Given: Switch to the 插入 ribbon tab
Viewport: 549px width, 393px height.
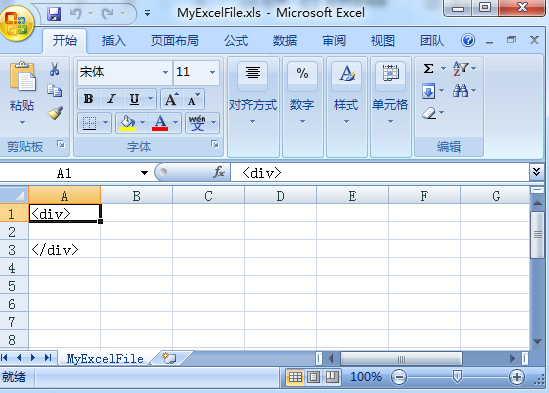Looking at the screenshot, I should [x=113, y=41].
